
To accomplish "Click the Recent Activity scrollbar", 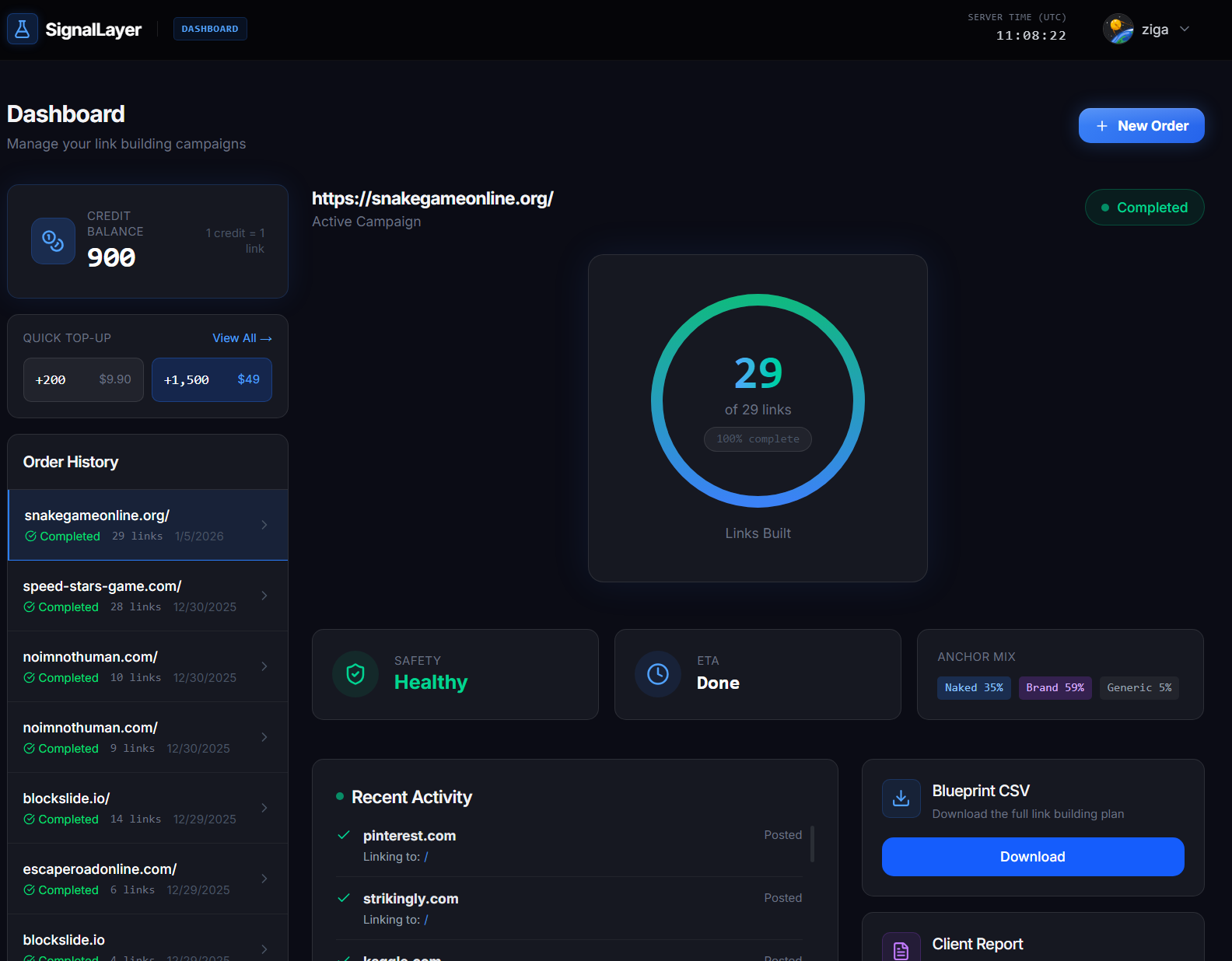I will point(812,844).
